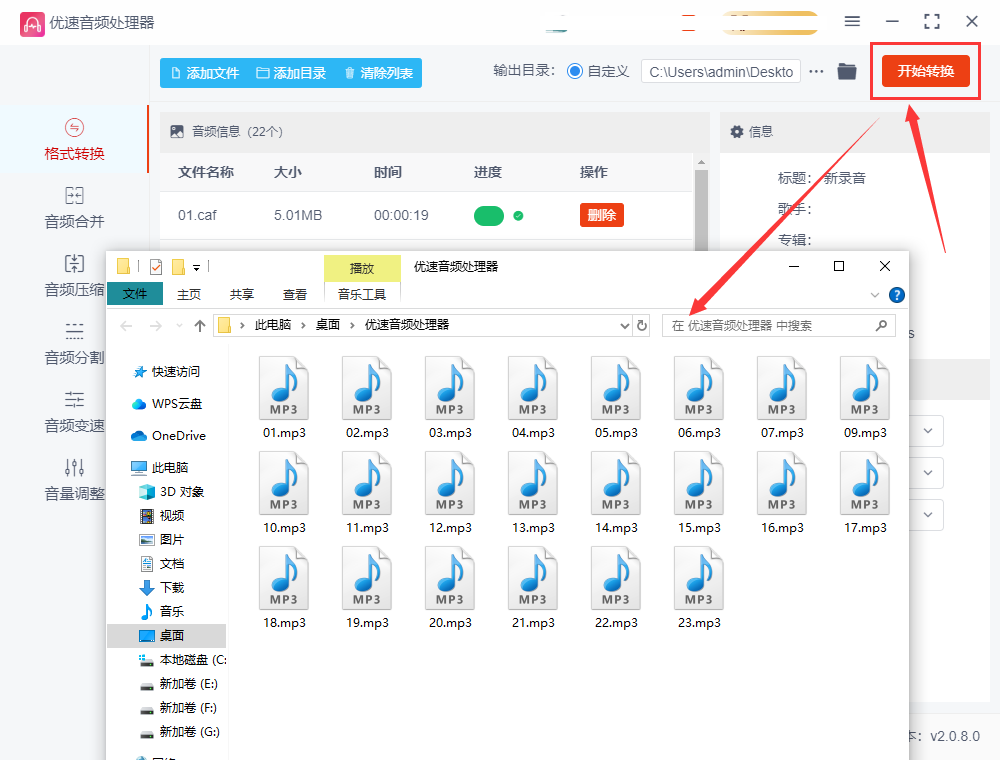Expand the Explorer ribbon chevron

point(874,295)
